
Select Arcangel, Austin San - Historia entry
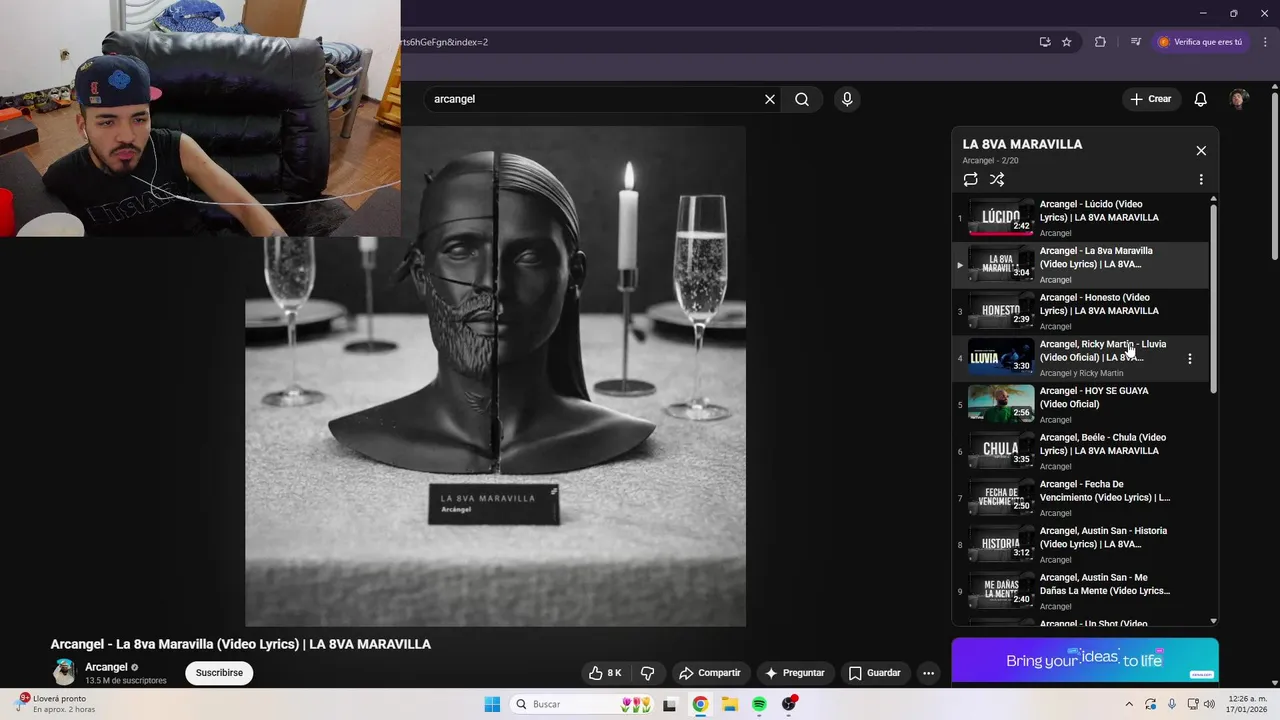tap(1080, 544)
